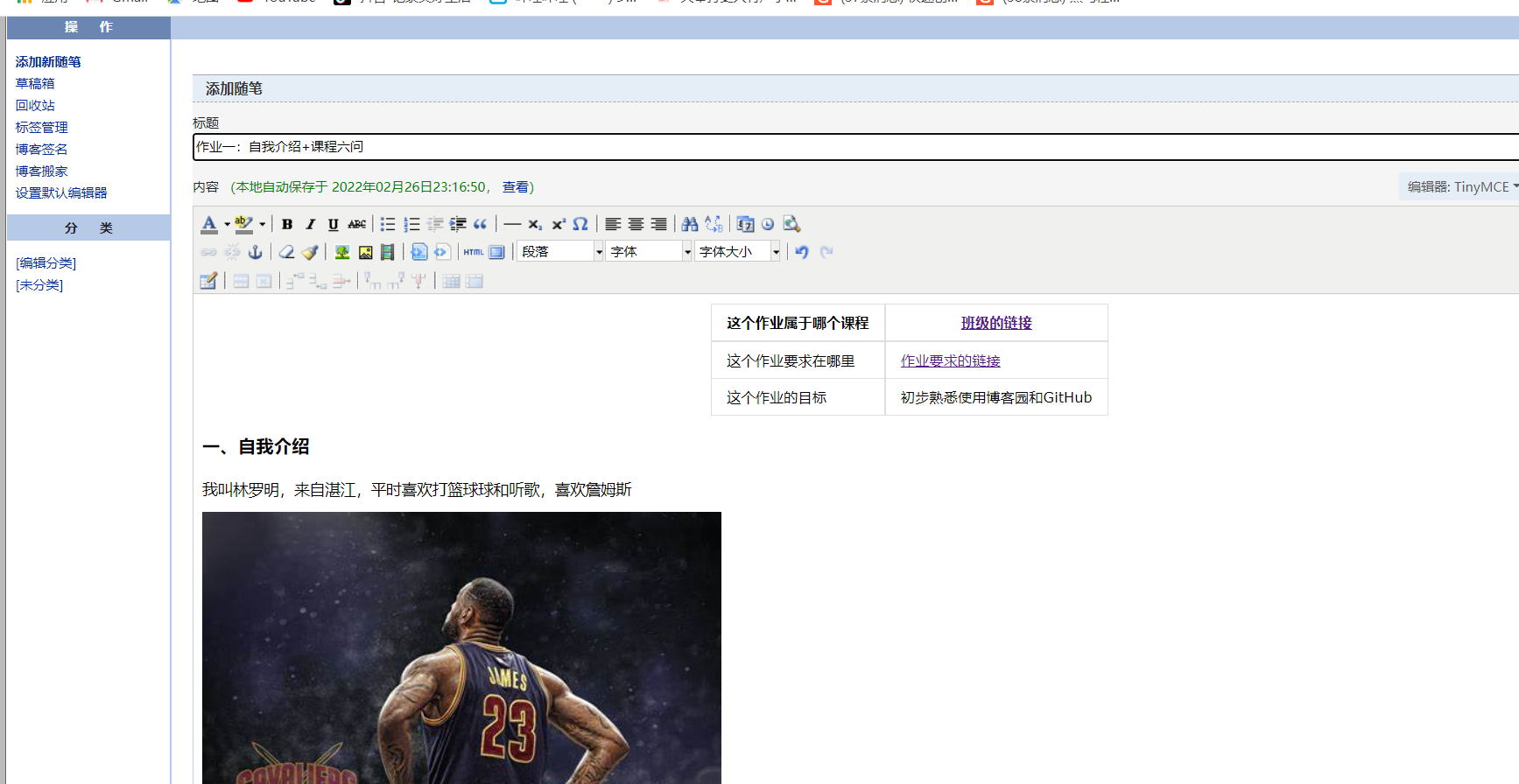
Task: Apply the highlight background color swatch
Action: 244,224
